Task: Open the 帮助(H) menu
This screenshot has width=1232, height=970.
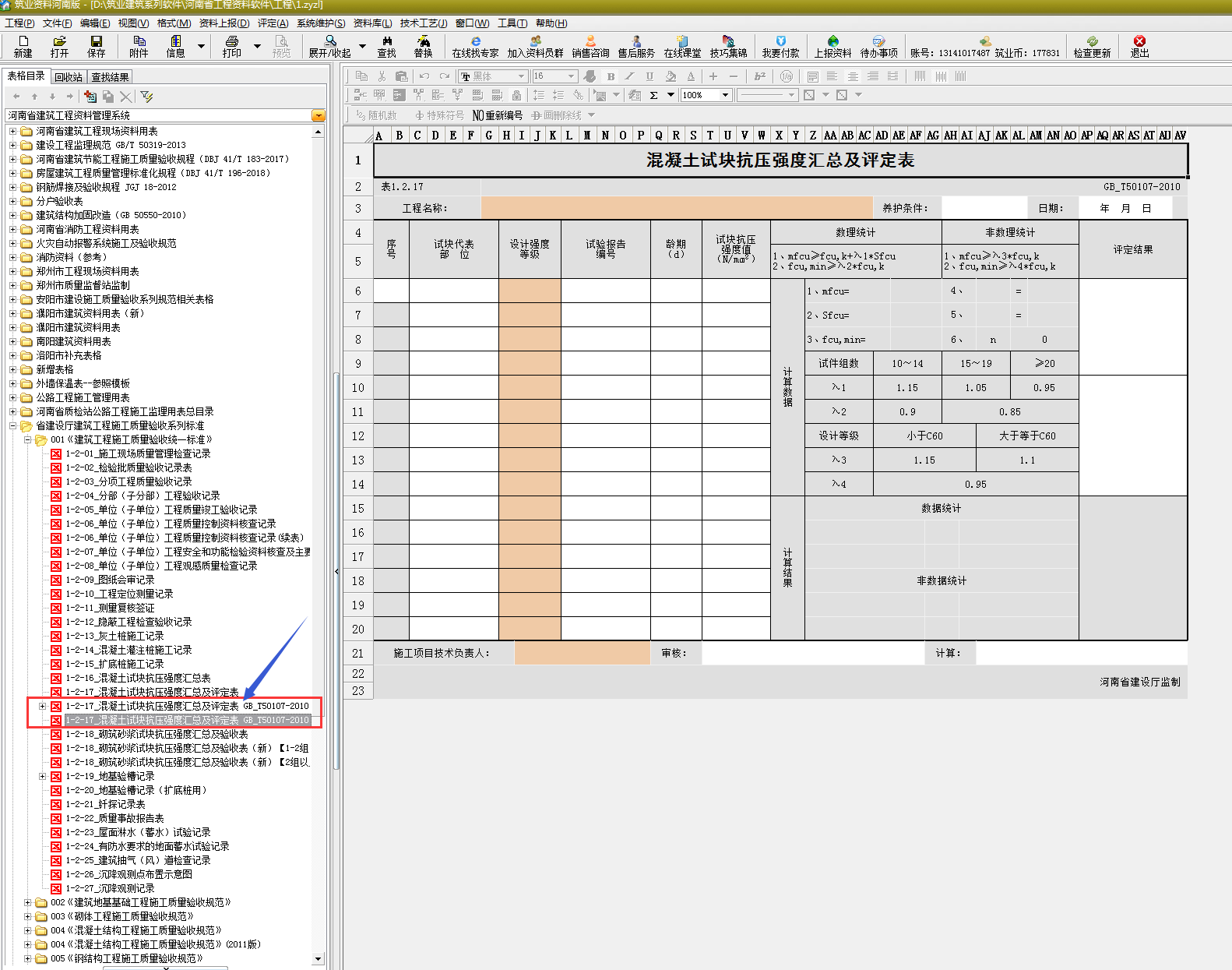Action: click(551, 23)
